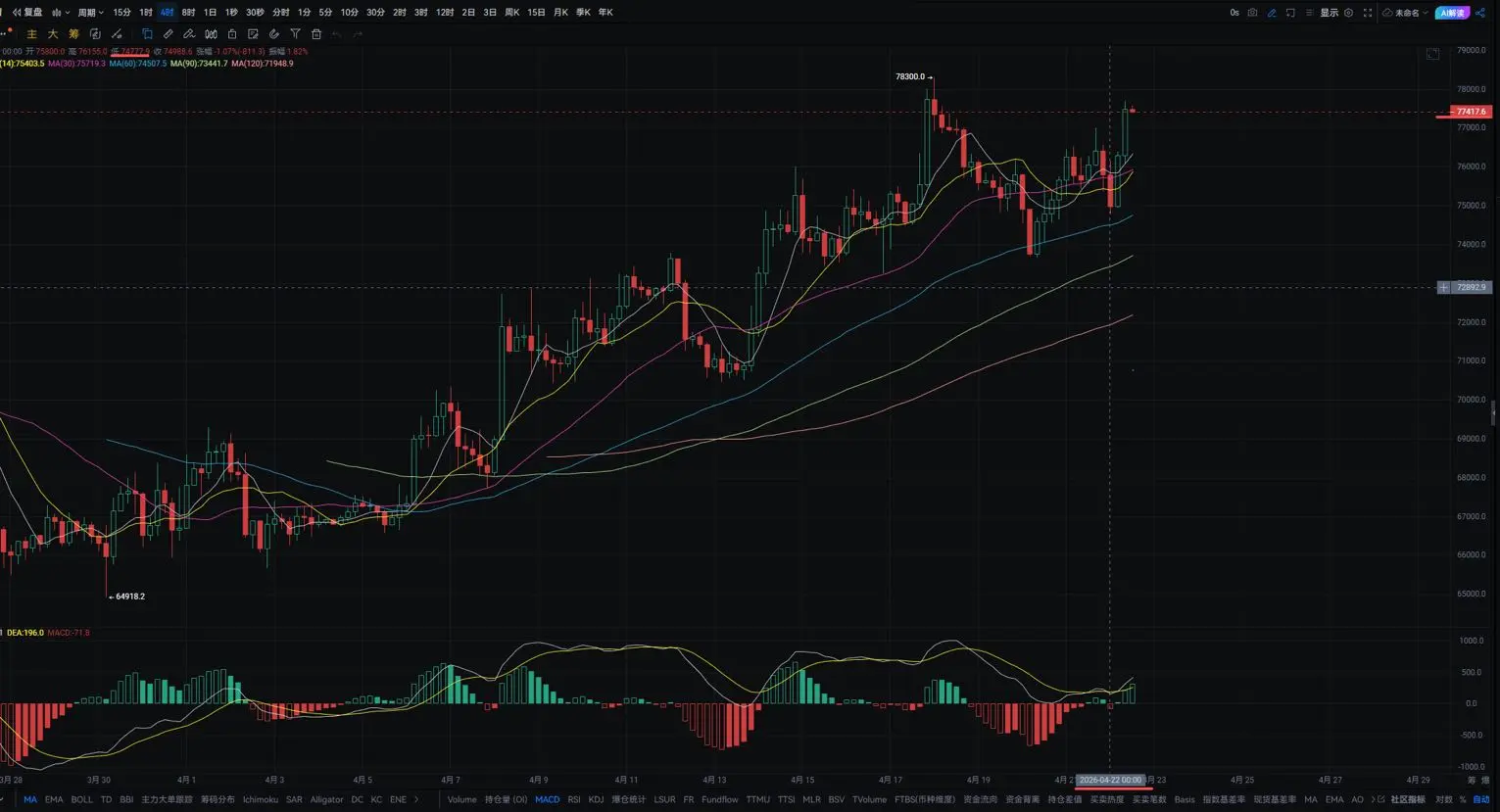Select the highlighted 4时 timeframe

pos(167,13)
